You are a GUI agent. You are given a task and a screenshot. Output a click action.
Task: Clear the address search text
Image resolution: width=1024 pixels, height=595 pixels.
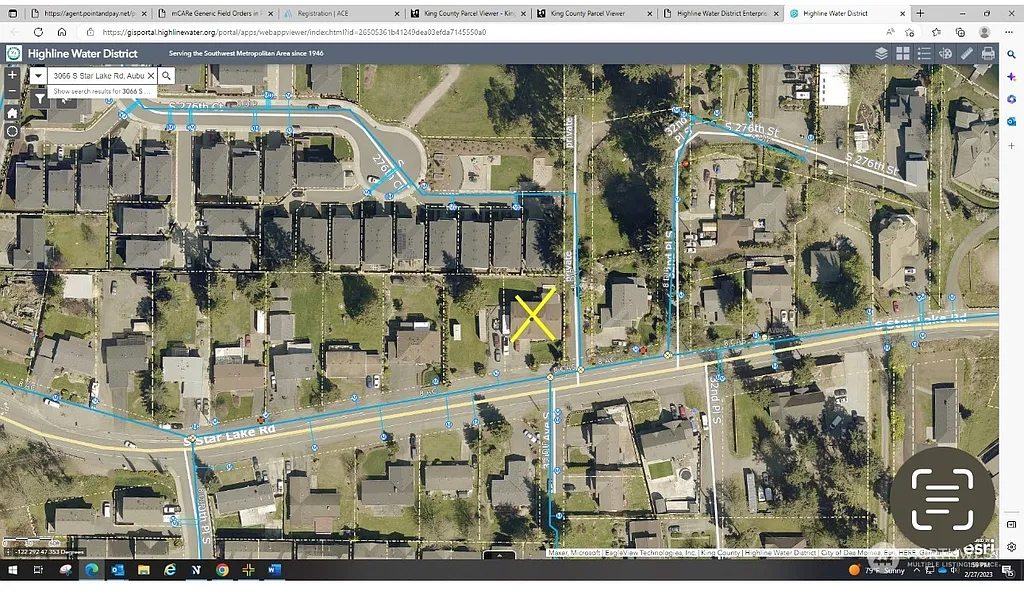pos(151,76)
